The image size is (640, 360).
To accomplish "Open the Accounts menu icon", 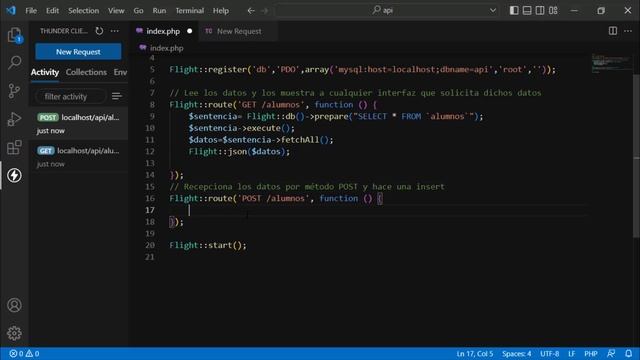I will 14,305.
